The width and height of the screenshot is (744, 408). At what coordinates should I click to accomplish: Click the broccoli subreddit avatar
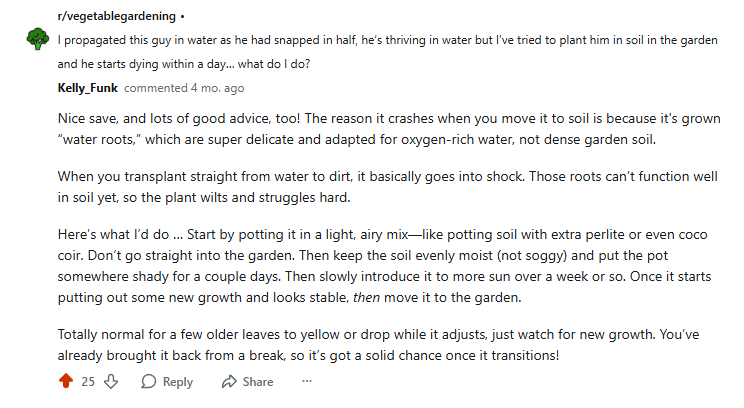pos(37,39)
